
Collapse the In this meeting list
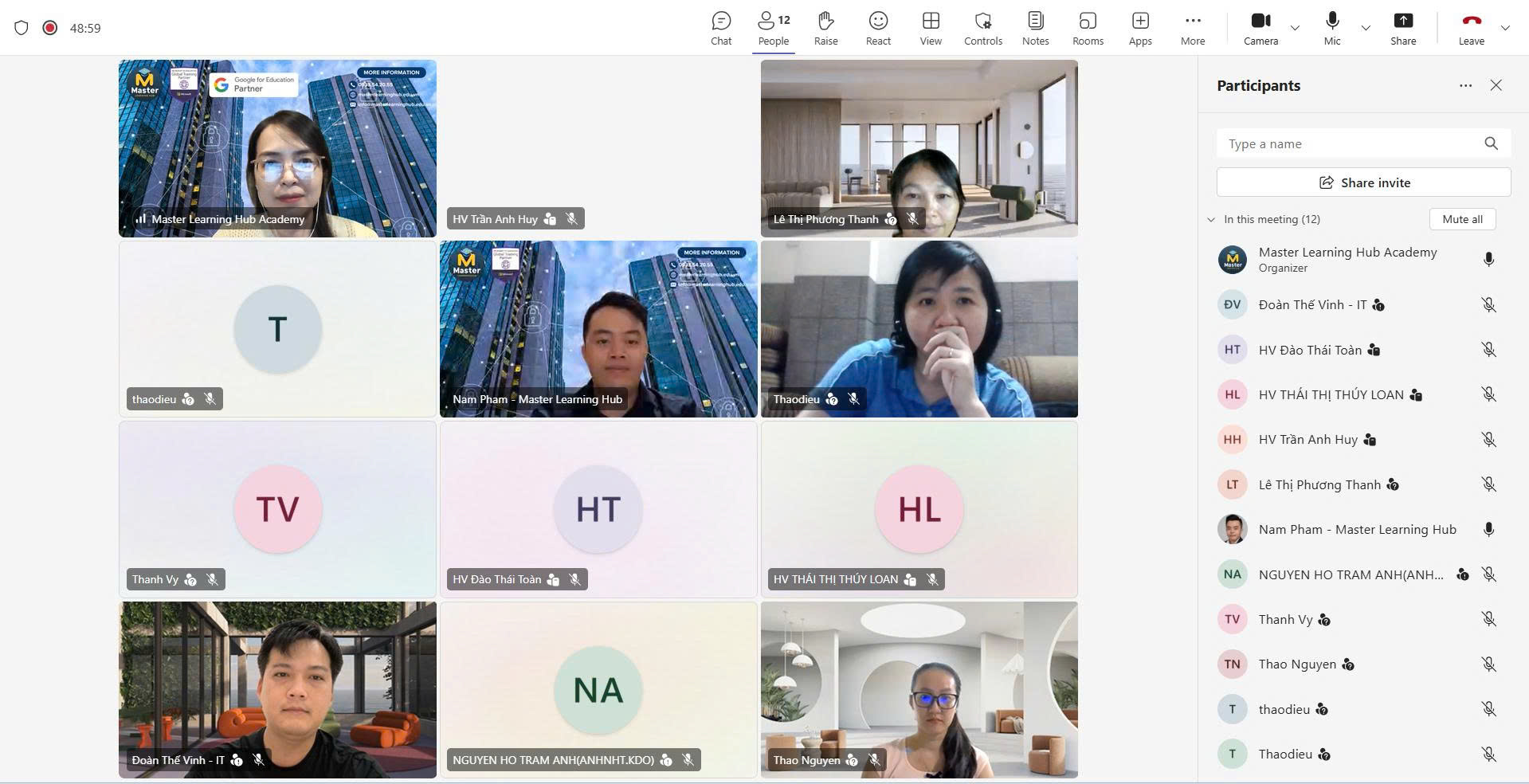(1211, 219)
